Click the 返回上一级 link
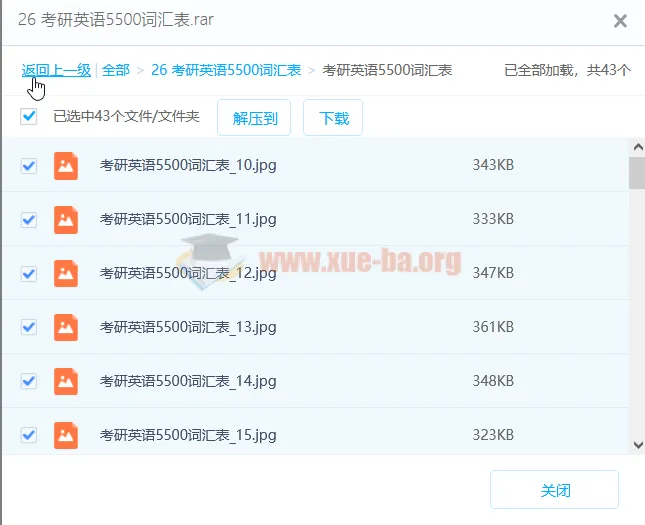The height and width of the screenshot is (525, 645). (56, 70)
